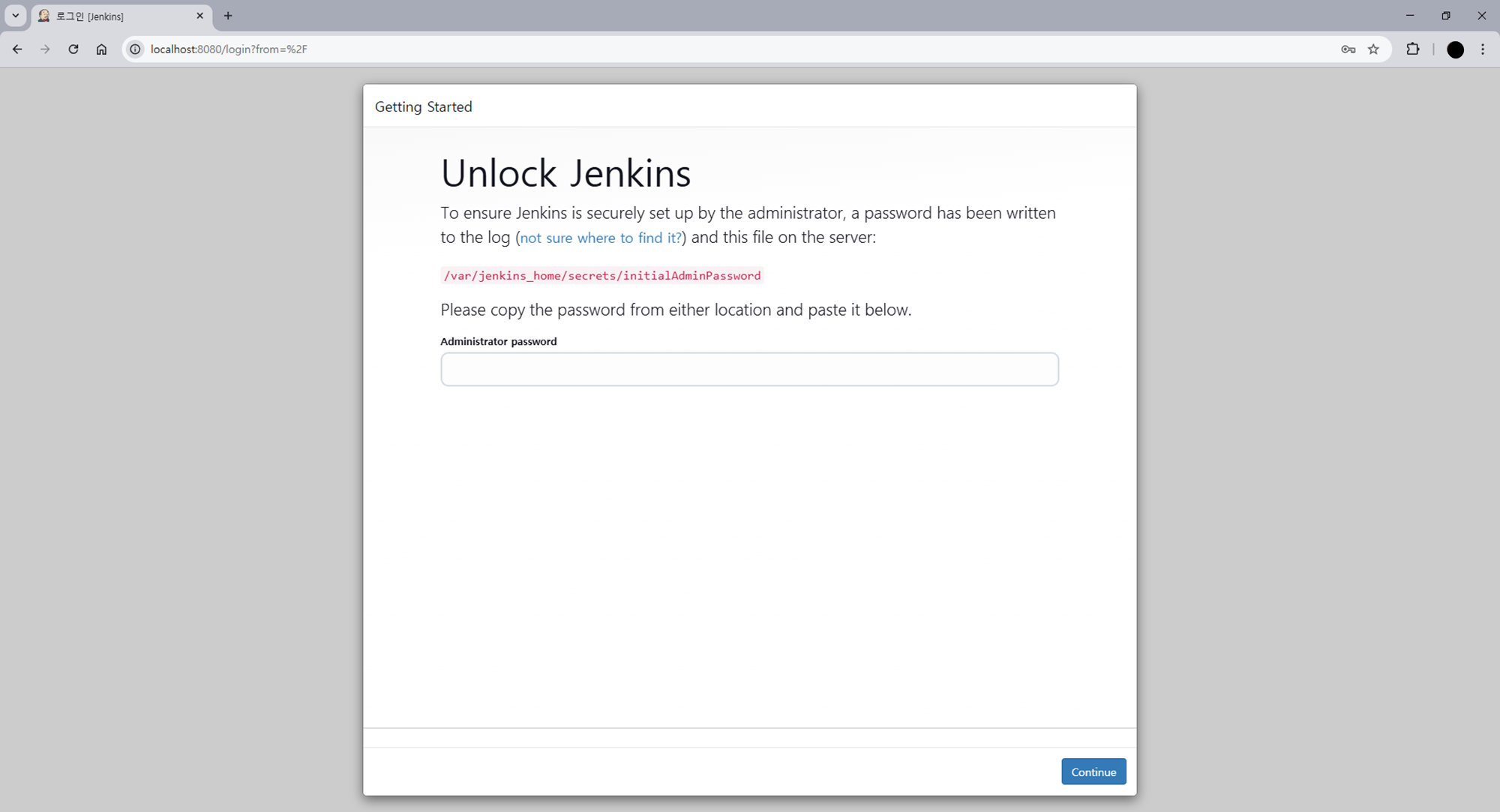Click the Getting Started title
Viewport: 1500px width, 812px height.
pos(424,106)
